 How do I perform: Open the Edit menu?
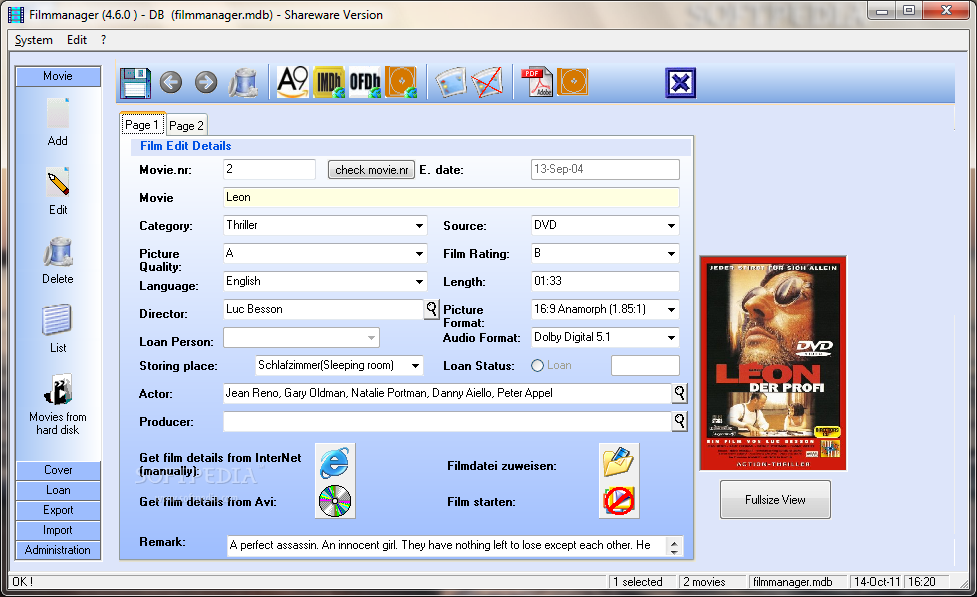(77, 40)
